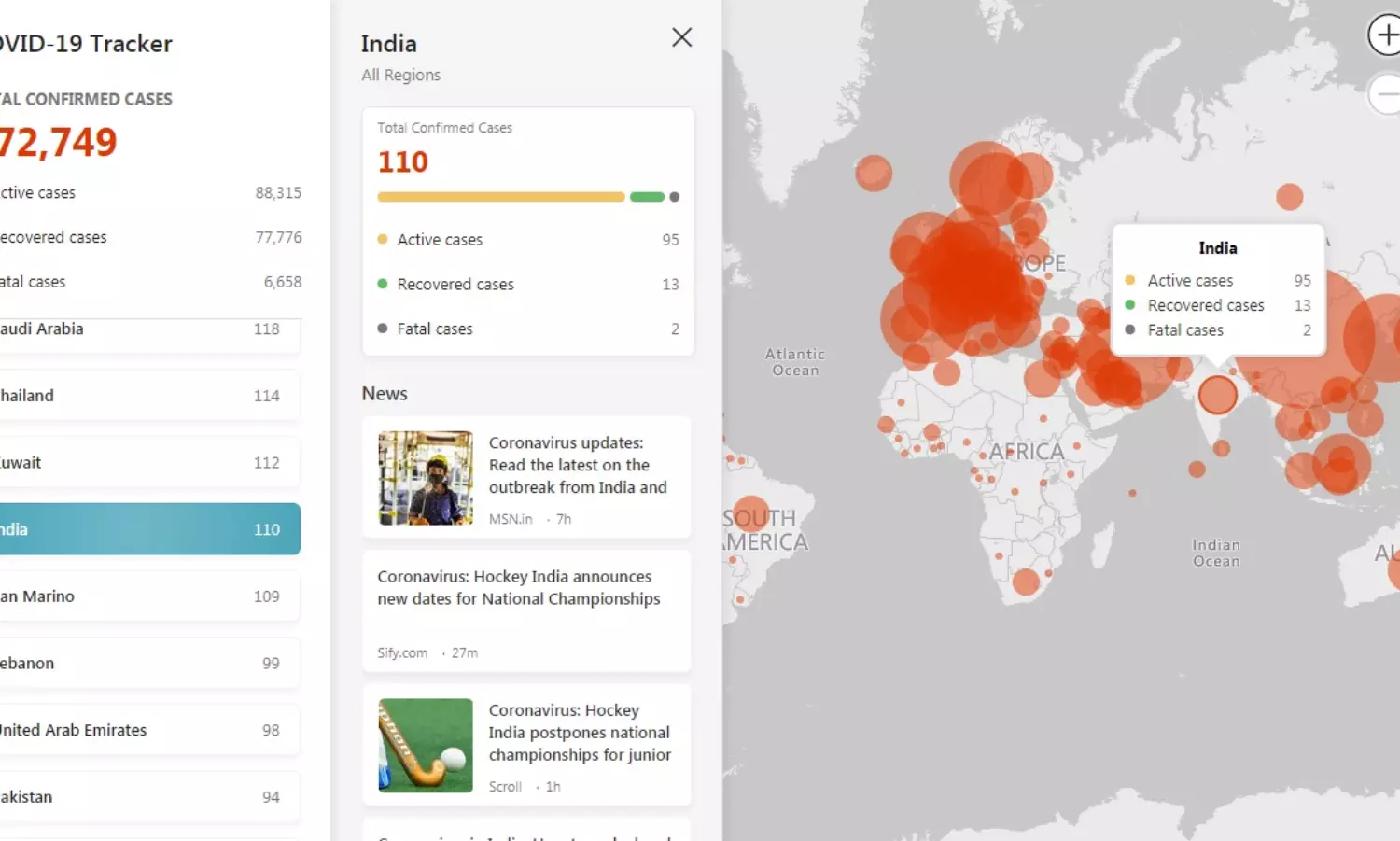The width and height of the screenshot is (1400, 841).
Task: Click the highlighted India list entry
Action: tap(149, 529)
